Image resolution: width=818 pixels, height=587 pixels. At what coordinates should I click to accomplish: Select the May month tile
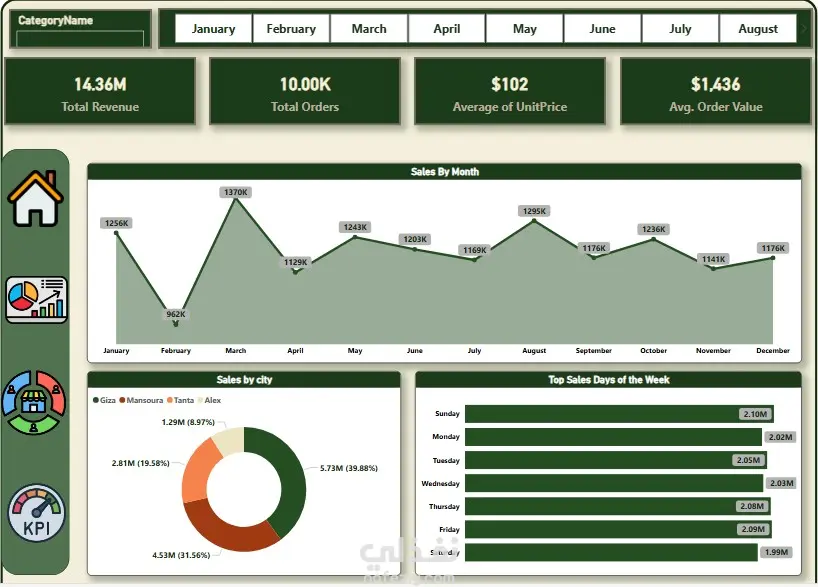pyautogui.click(x=524, y=29)
